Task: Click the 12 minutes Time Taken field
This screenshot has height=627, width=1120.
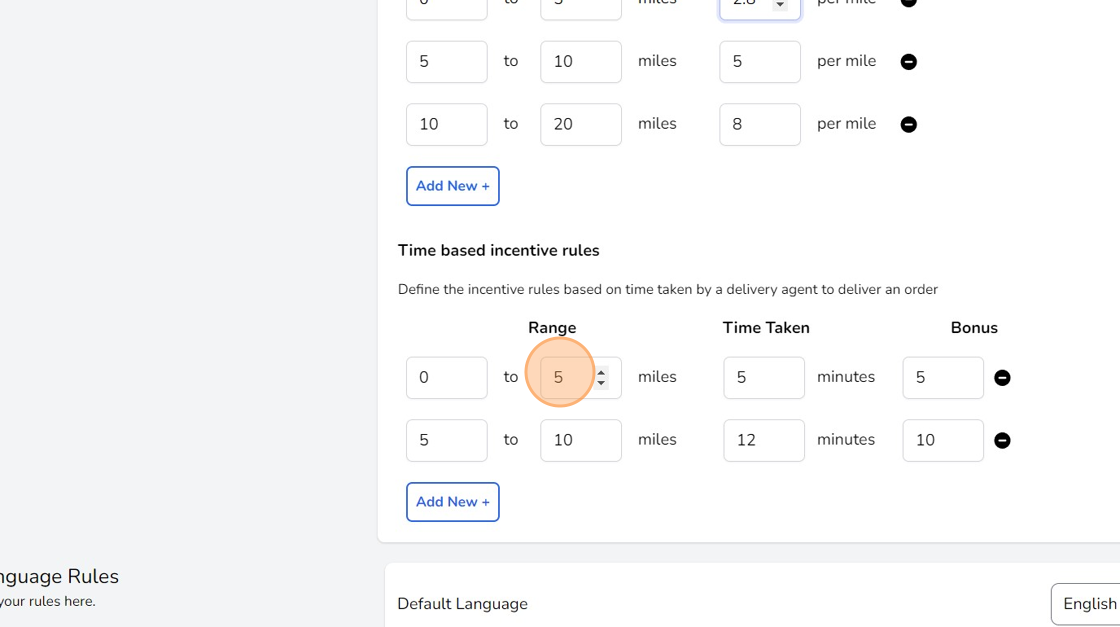Action: tap(763, 440)
